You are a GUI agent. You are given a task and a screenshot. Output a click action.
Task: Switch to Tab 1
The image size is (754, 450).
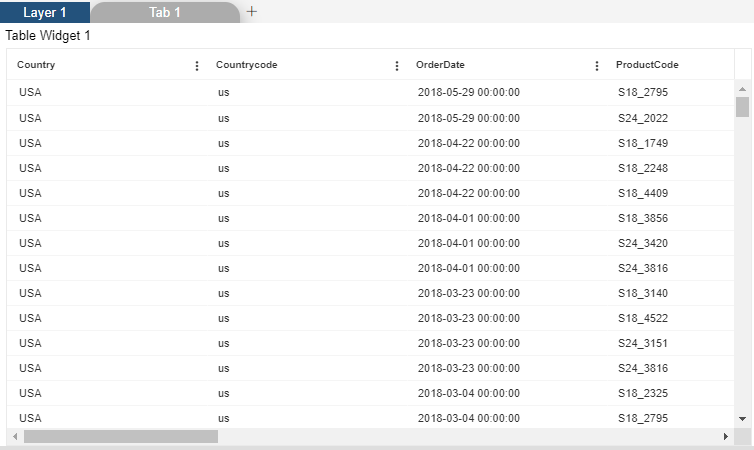164,12
